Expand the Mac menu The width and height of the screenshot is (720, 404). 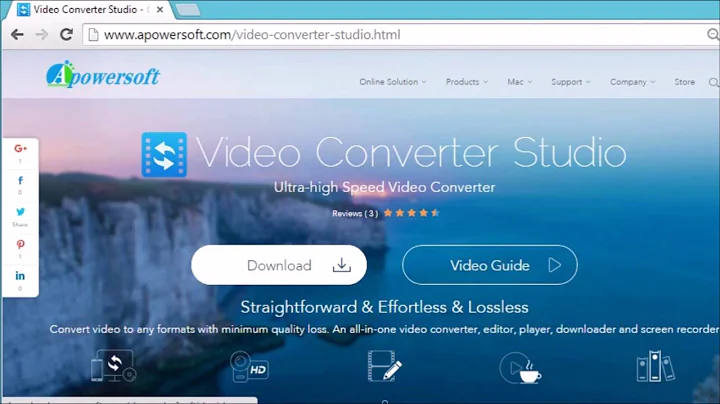point(520,82)
